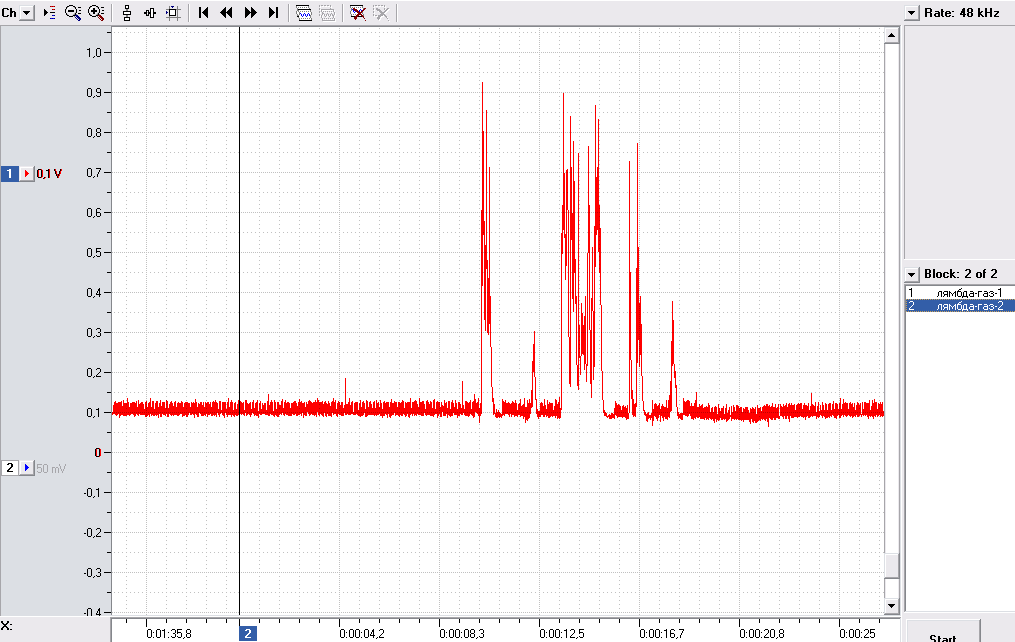Viewport: 1015px width, 642px height.
Task: Select the channel 2 number box
Action: pos(10,467)
